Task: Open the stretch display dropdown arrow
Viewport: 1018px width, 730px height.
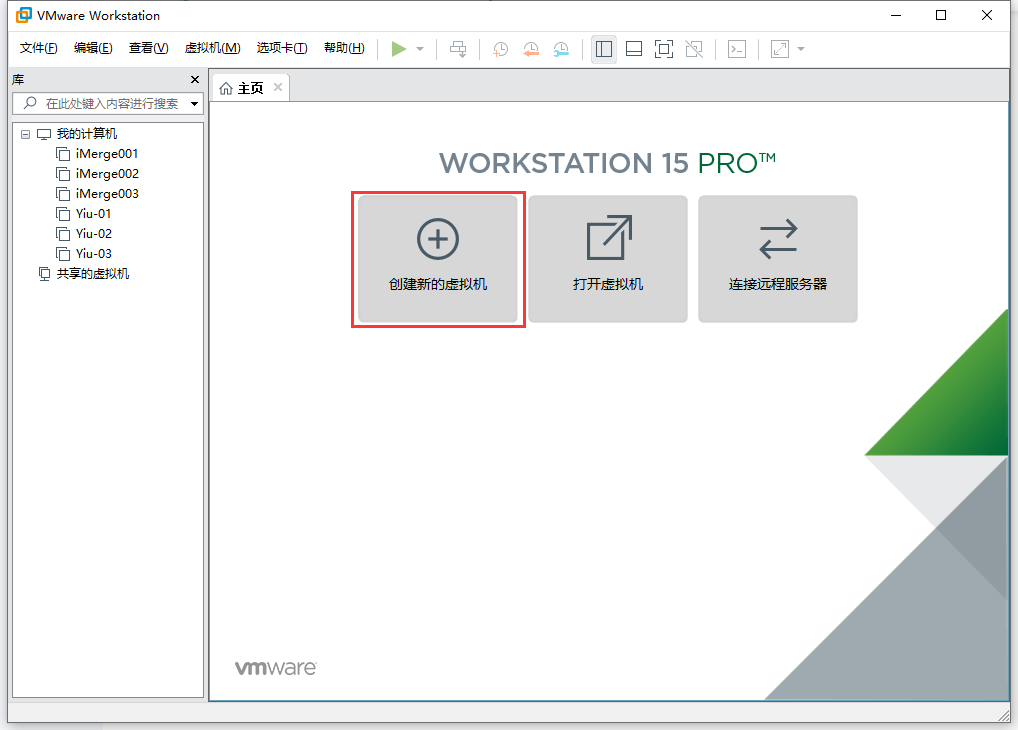Action: point(801,49)
